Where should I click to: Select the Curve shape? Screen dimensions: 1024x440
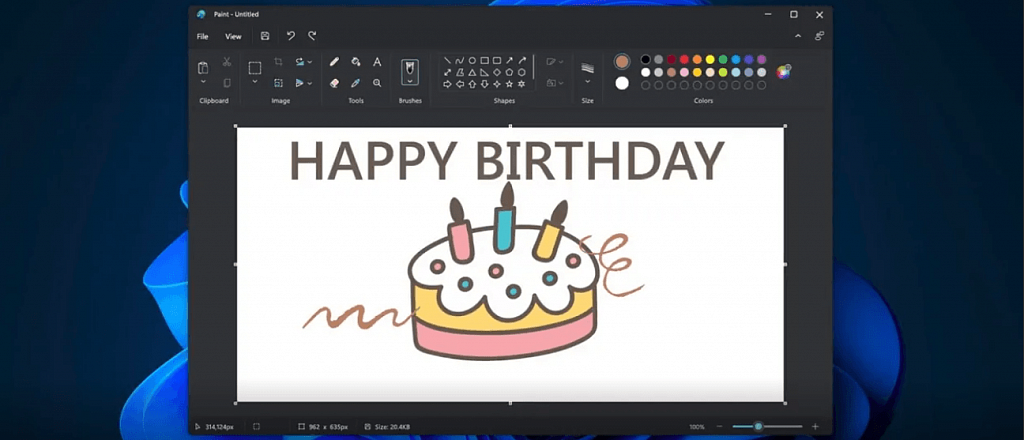pos(460,61)
